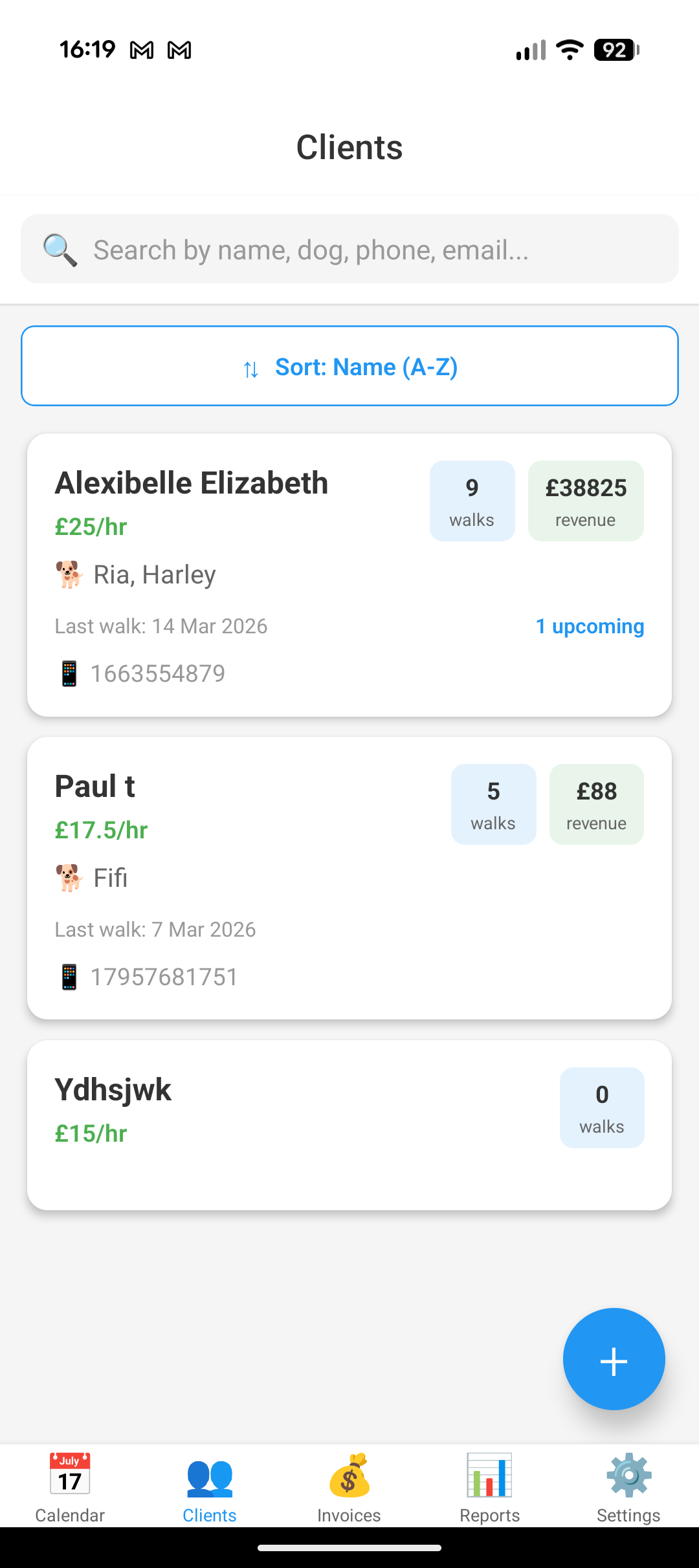Screen dimensions: 699x1568
Task: Tap the 1 upcoming link
Action: pos(590,626)
